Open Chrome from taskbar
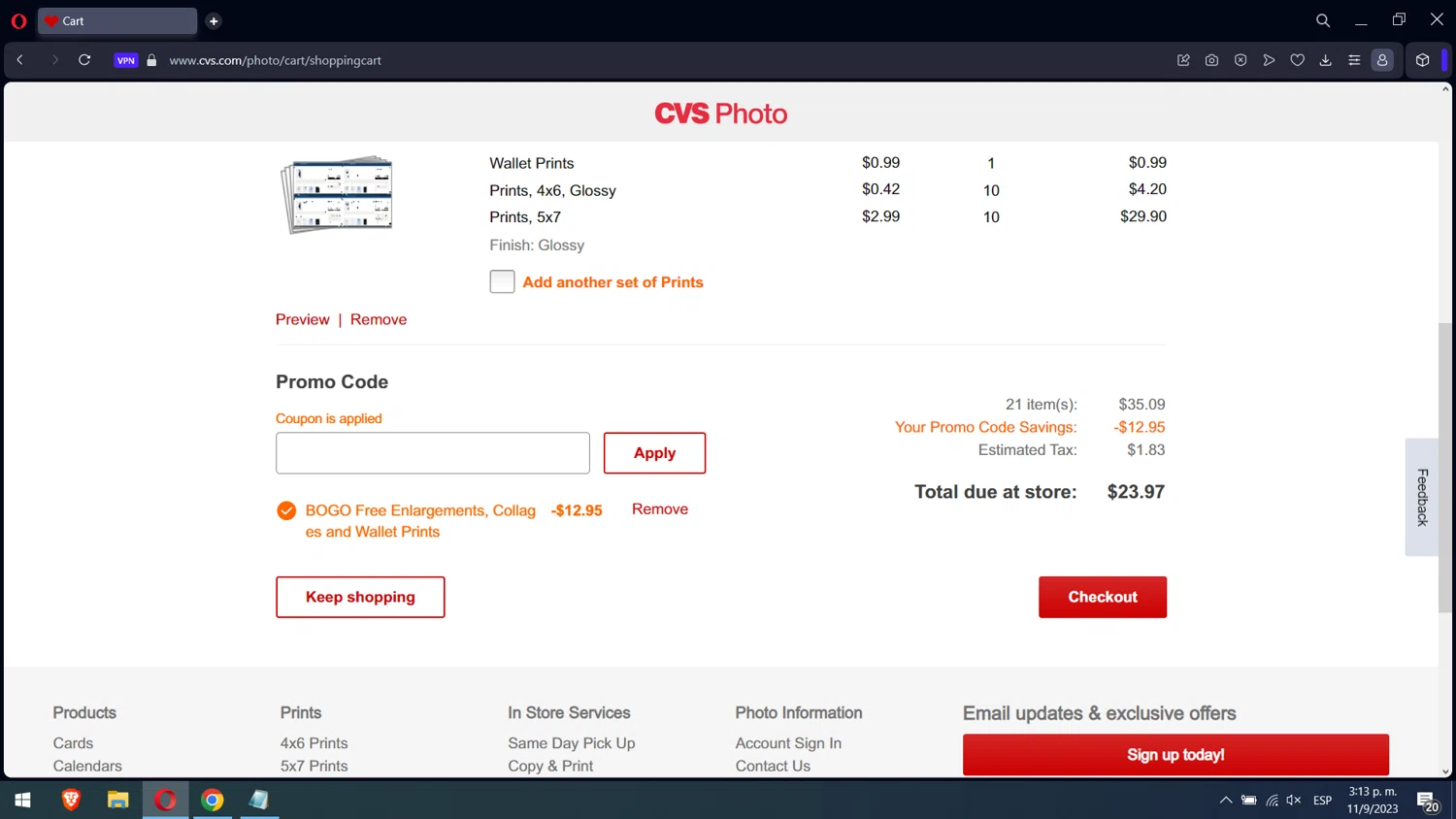The height and width of the screenshot is (819, 1456). pos(212,801)
